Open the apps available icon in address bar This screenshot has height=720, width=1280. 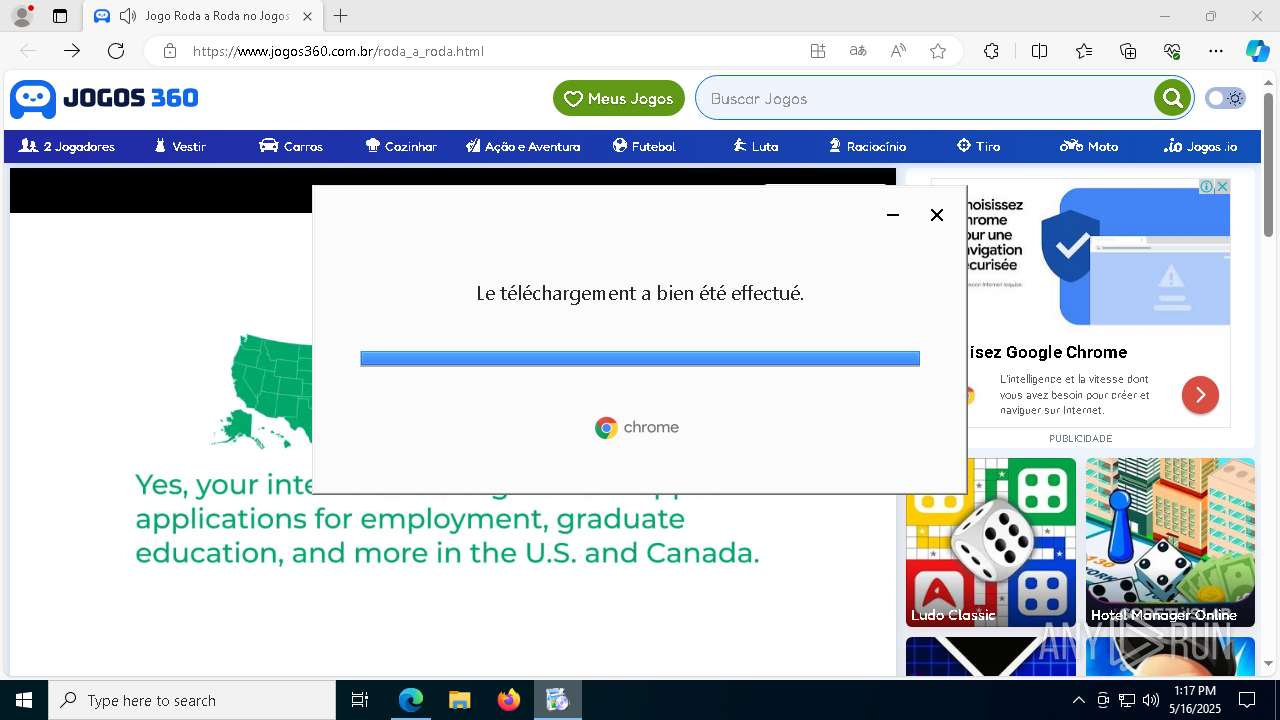click(818, 51)
